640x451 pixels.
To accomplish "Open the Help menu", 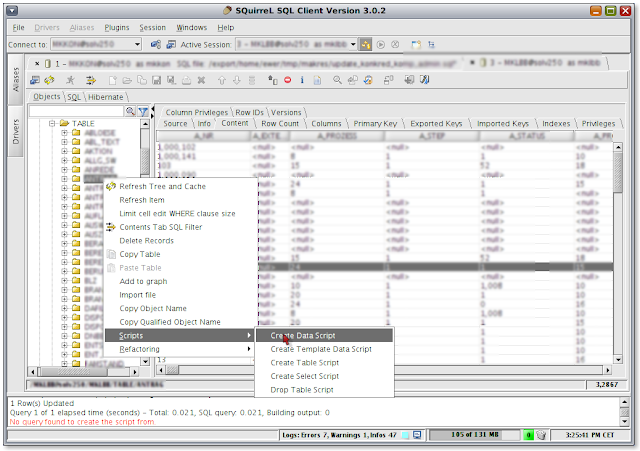I will pos(226,27).
